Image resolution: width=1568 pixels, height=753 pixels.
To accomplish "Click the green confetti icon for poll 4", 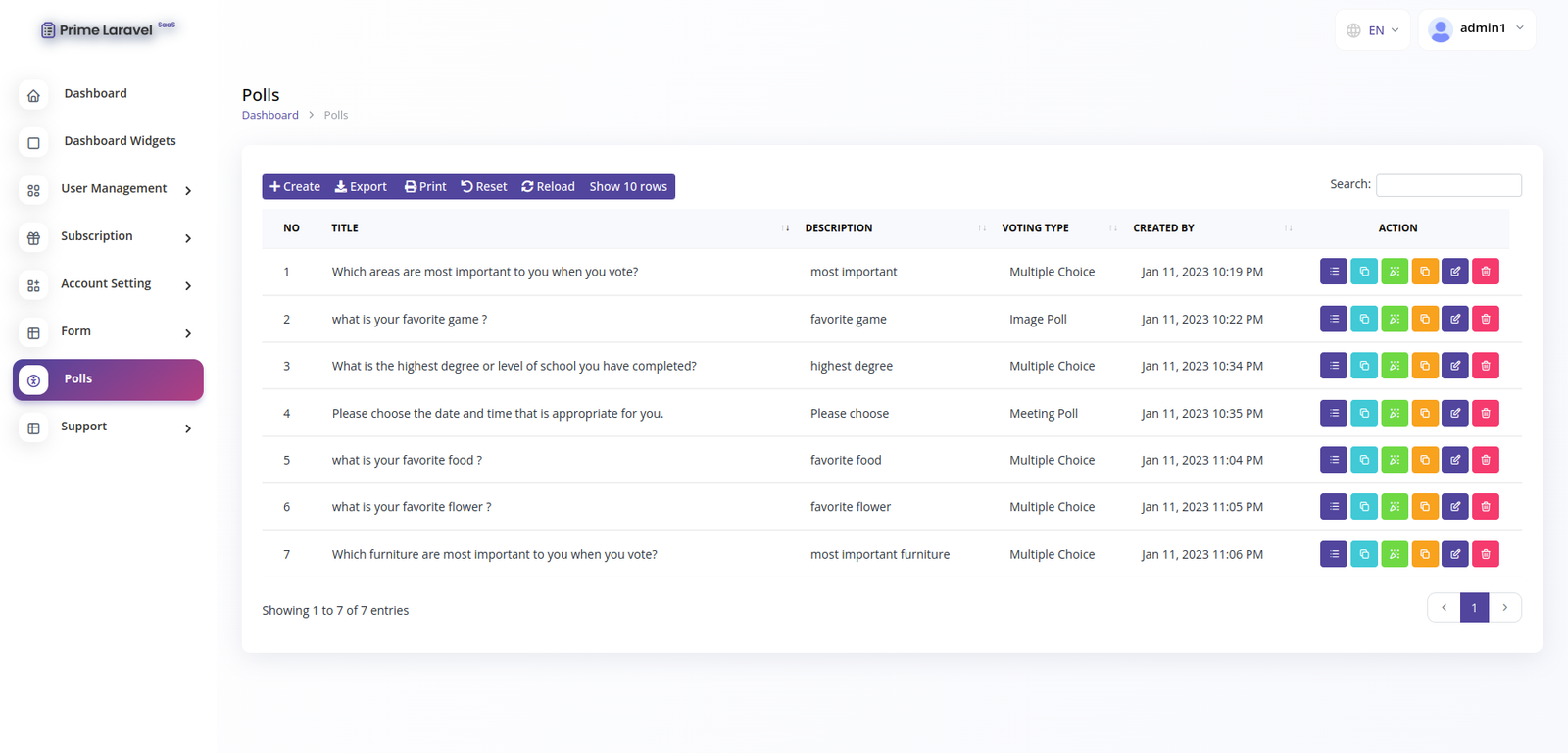I will point(1394,413).
